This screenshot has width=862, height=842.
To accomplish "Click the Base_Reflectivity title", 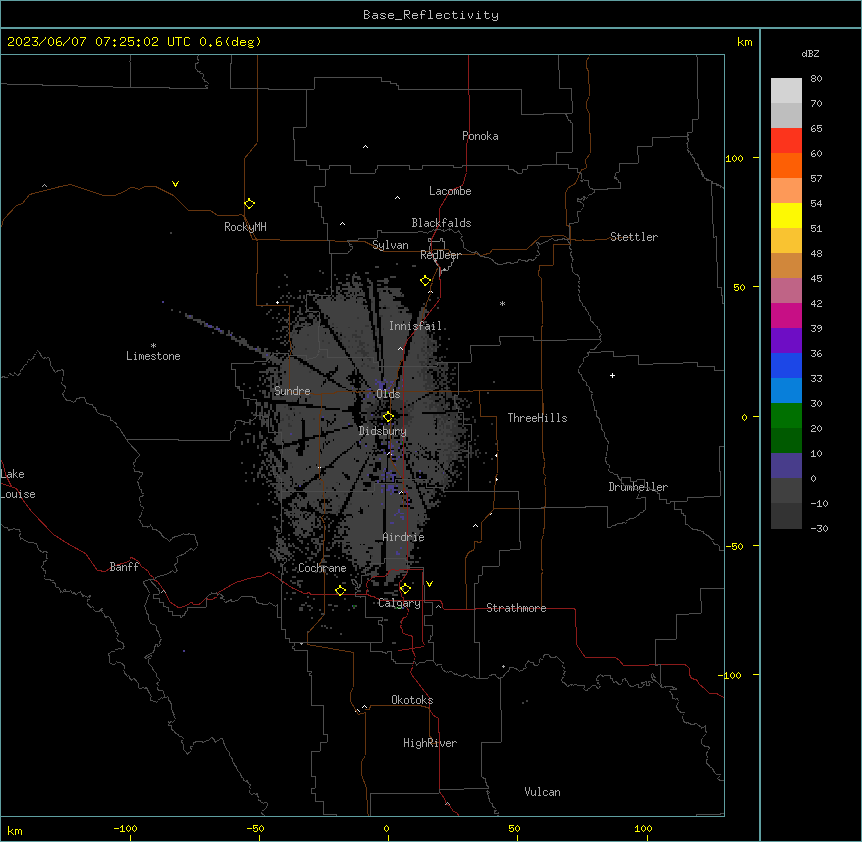I will tap(431, 15).
